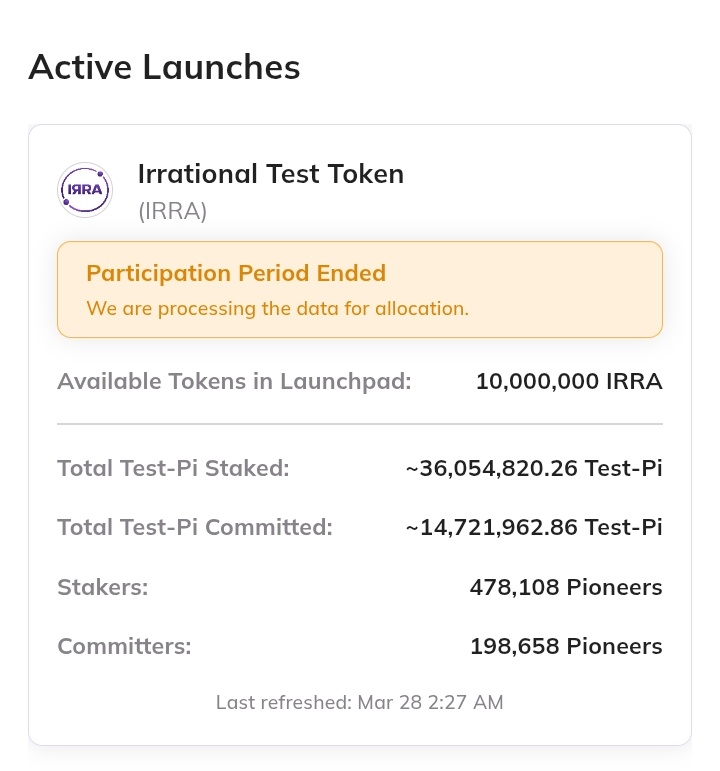The height and width of the screenshot is (771, 720).
Task: Click the Total Test-Pi Committed label
Action: (194, 527)
